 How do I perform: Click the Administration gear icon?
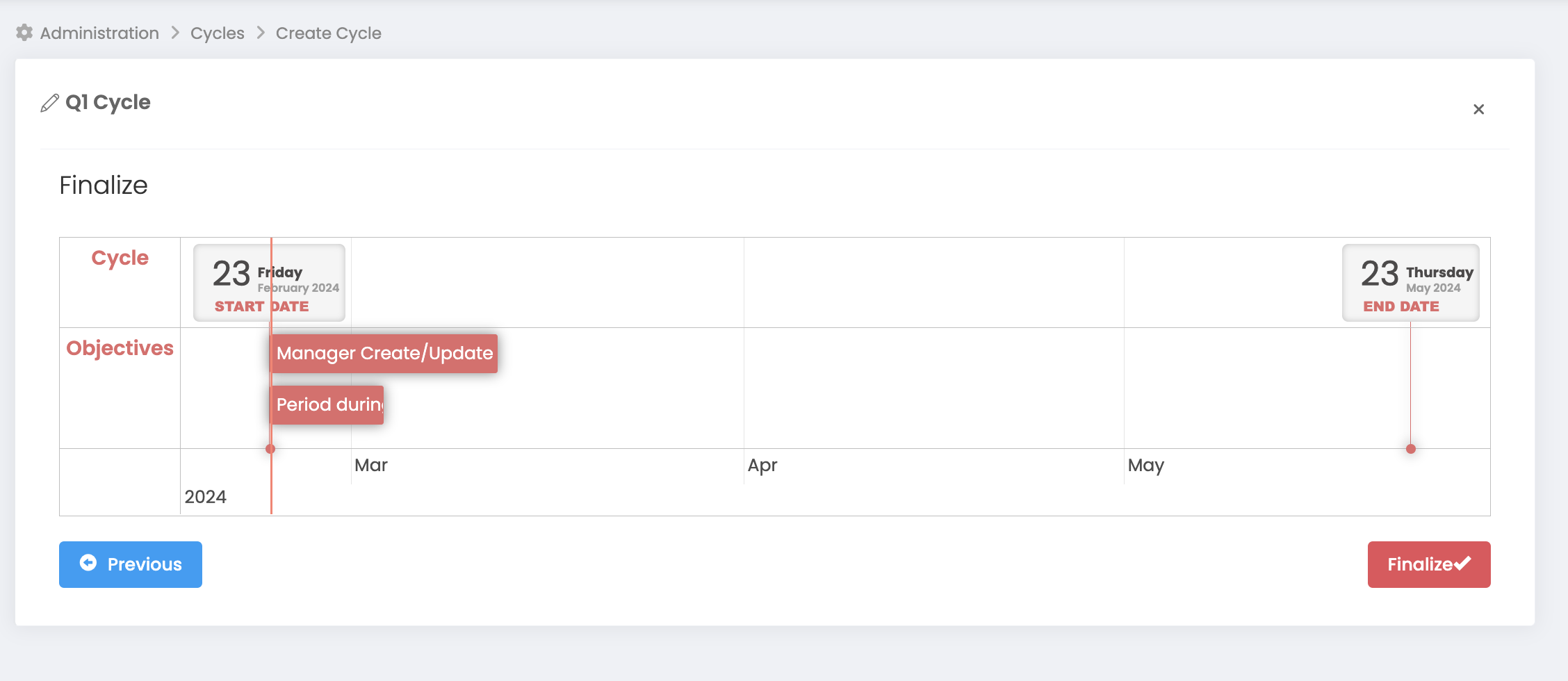(x=24, y=33)
